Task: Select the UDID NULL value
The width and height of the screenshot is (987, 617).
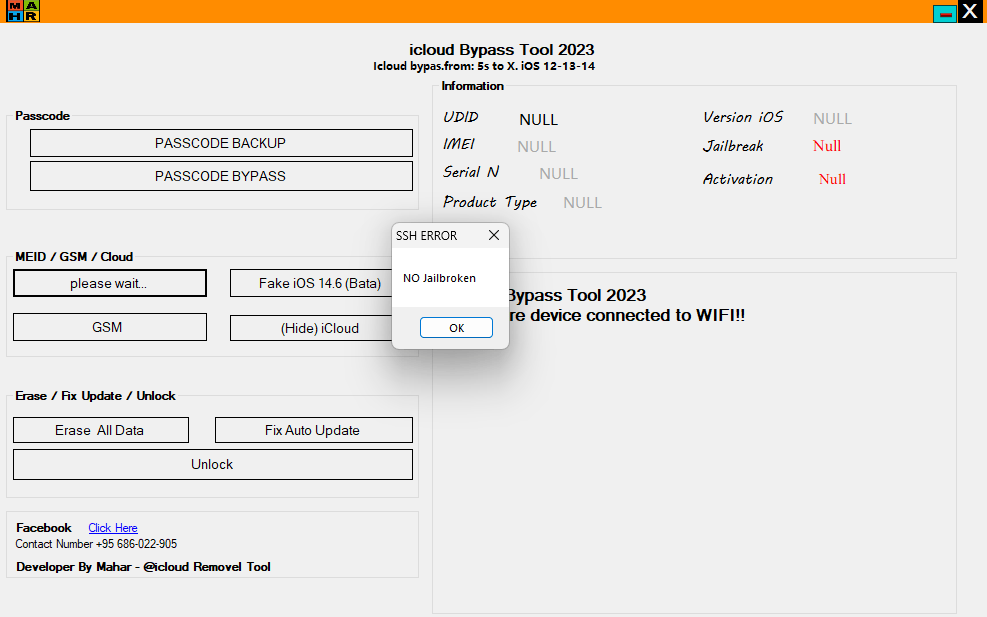Action: [538, 120]
